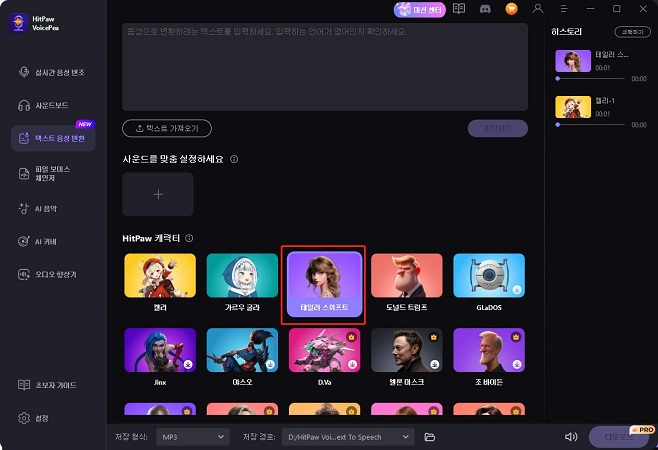Select 사운드보드 in the sidebar
This screenshot has width=658, height=450.
(x=53, y=105)
